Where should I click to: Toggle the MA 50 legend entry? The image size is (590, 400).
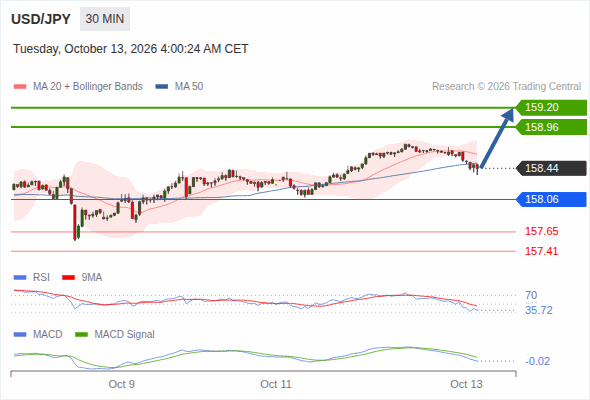point(179,87)
